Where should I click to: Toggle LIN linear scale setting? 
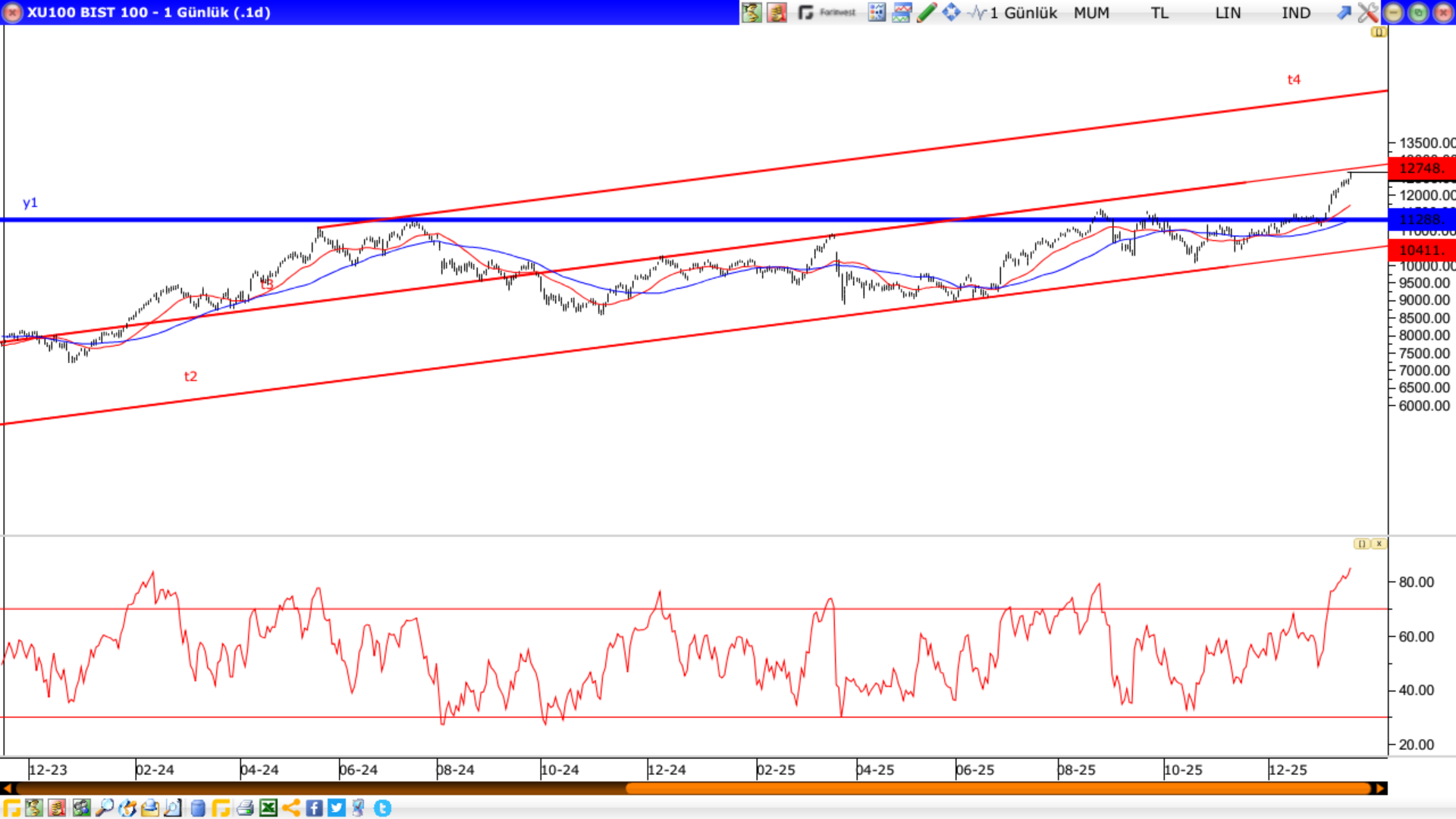click(x=1228, y=12)
